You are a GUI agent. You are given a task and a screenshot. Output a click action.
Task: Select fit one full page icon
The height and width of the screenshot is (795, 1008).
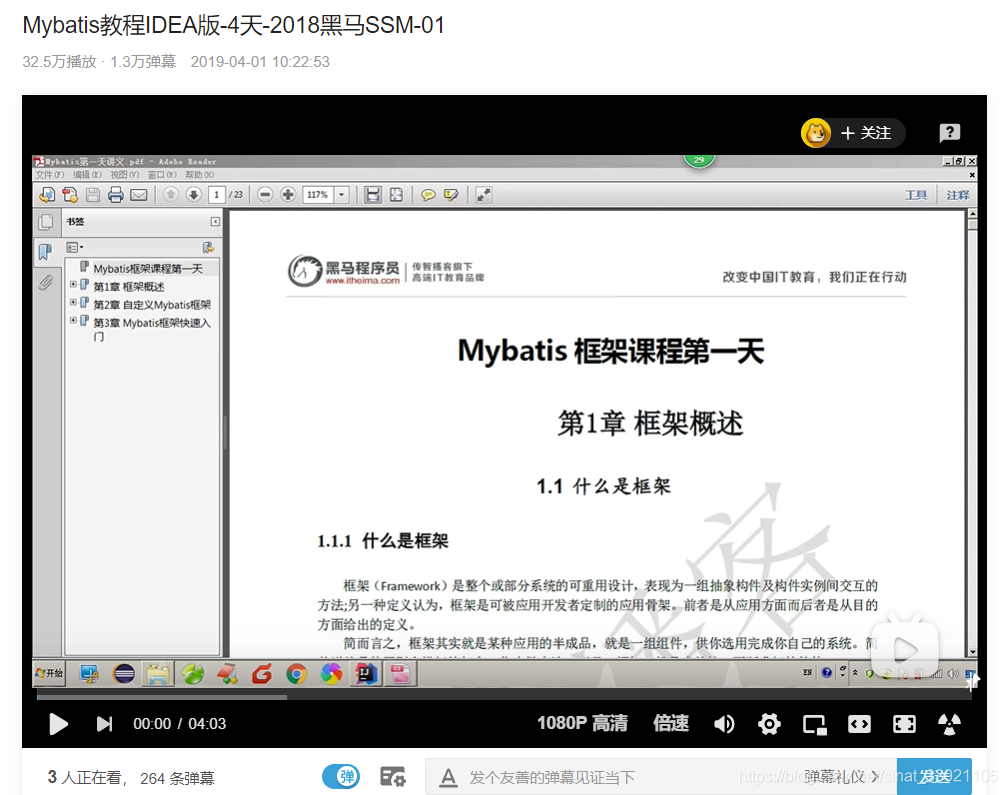tap(397, 195)
